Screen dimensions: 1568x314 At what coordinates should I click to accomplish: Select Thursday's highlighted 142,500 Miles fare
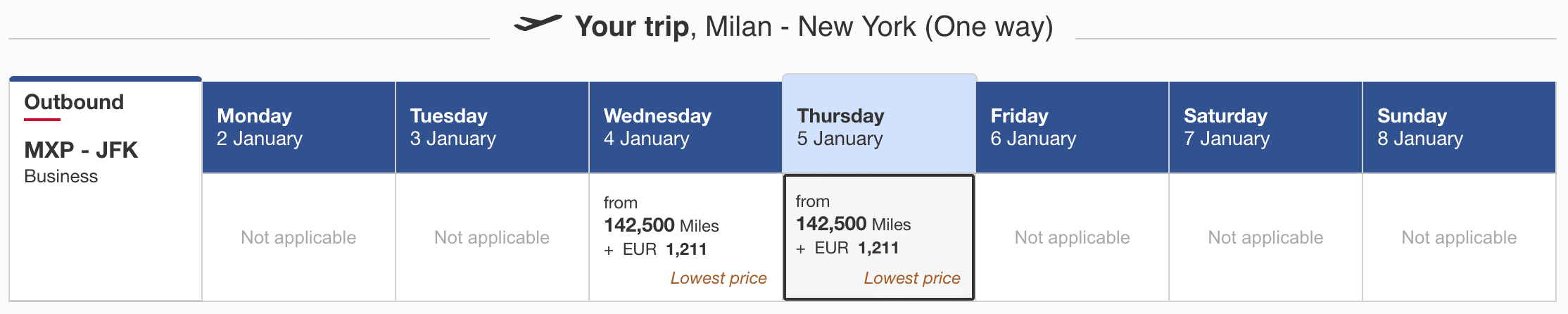(853, 225)
